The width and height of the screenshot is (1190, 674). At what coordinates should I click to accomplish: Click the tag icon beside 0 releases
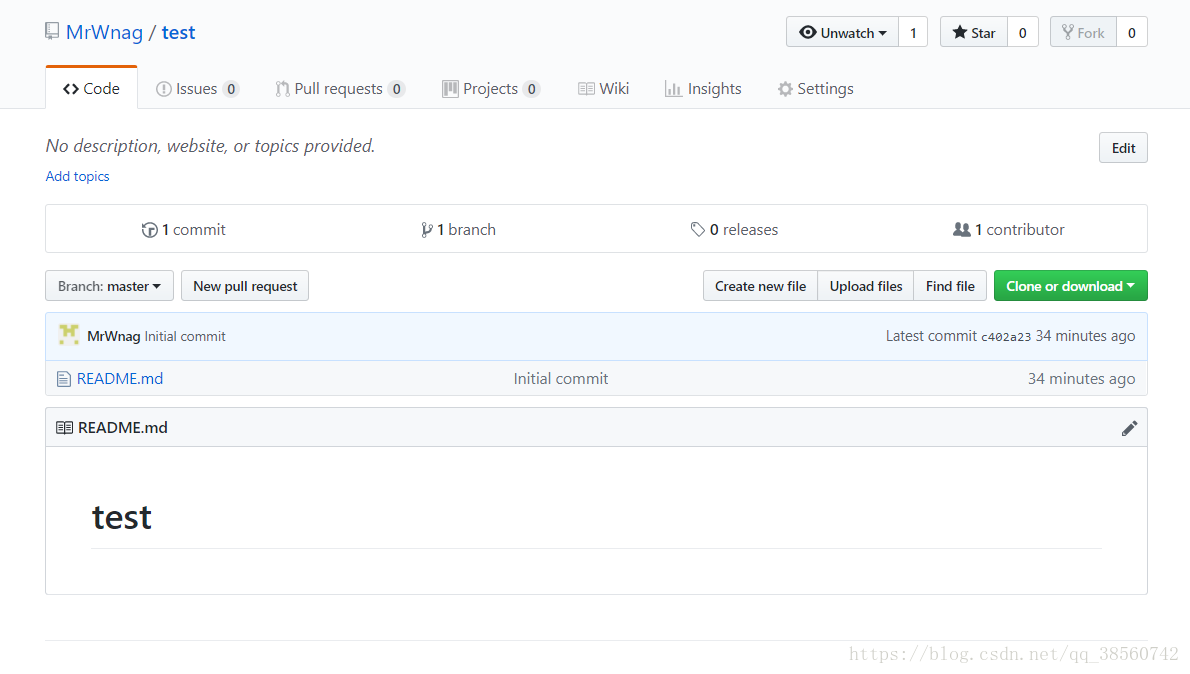coord(697,229)
